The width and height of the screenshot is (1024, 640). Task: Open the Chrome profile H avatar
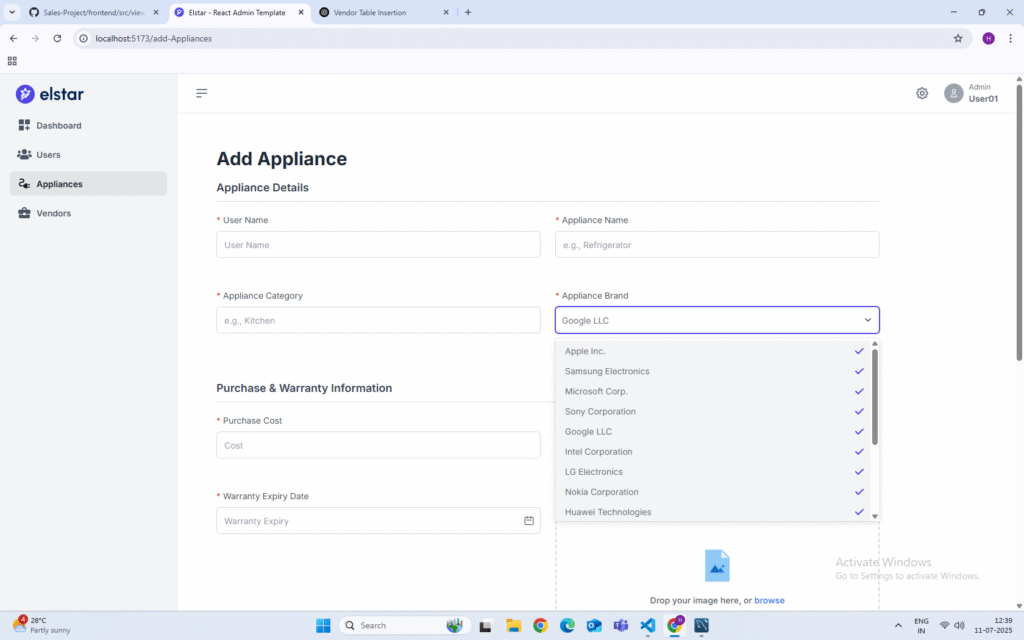(988, 39)
